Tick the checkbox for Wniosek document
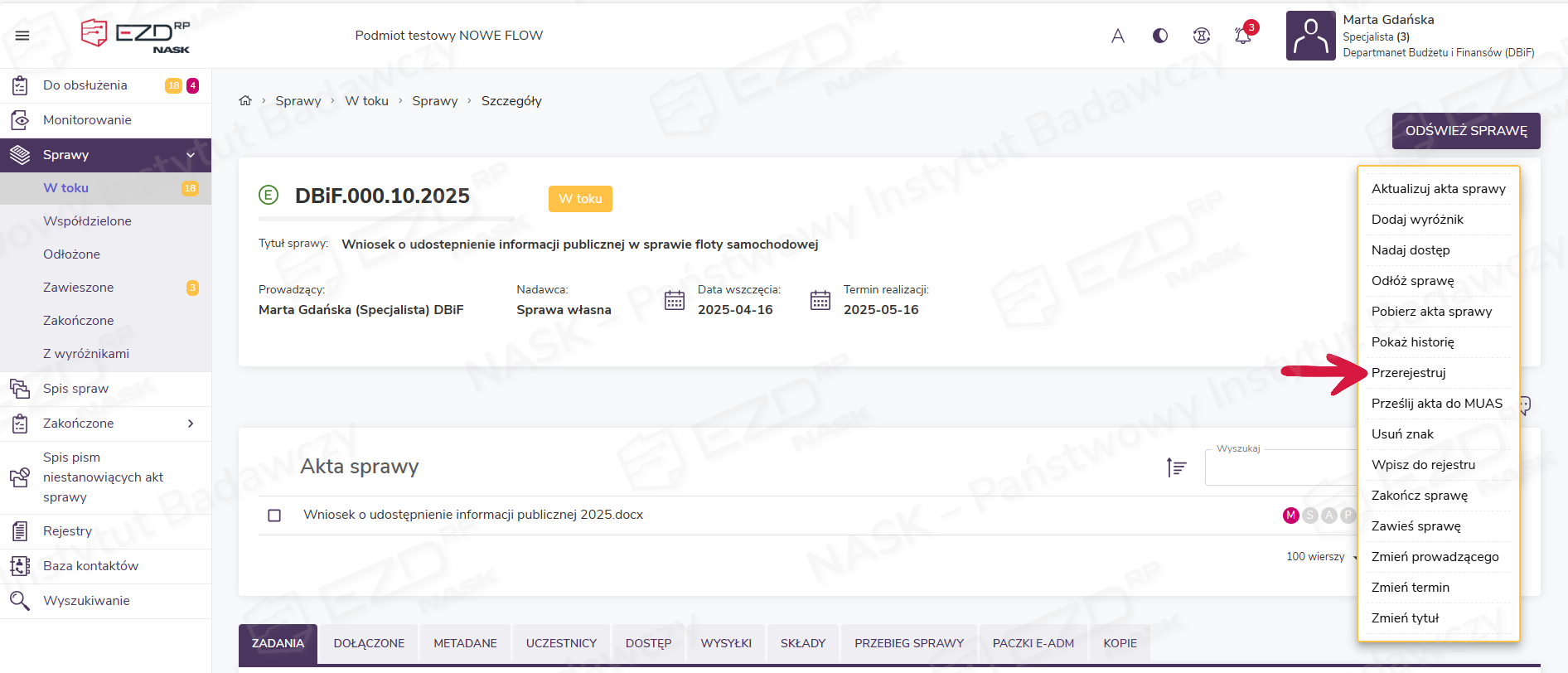Image resolution: width=1568 pixels, height=673 pixels. pyautogui.click(x=274, y=516)
